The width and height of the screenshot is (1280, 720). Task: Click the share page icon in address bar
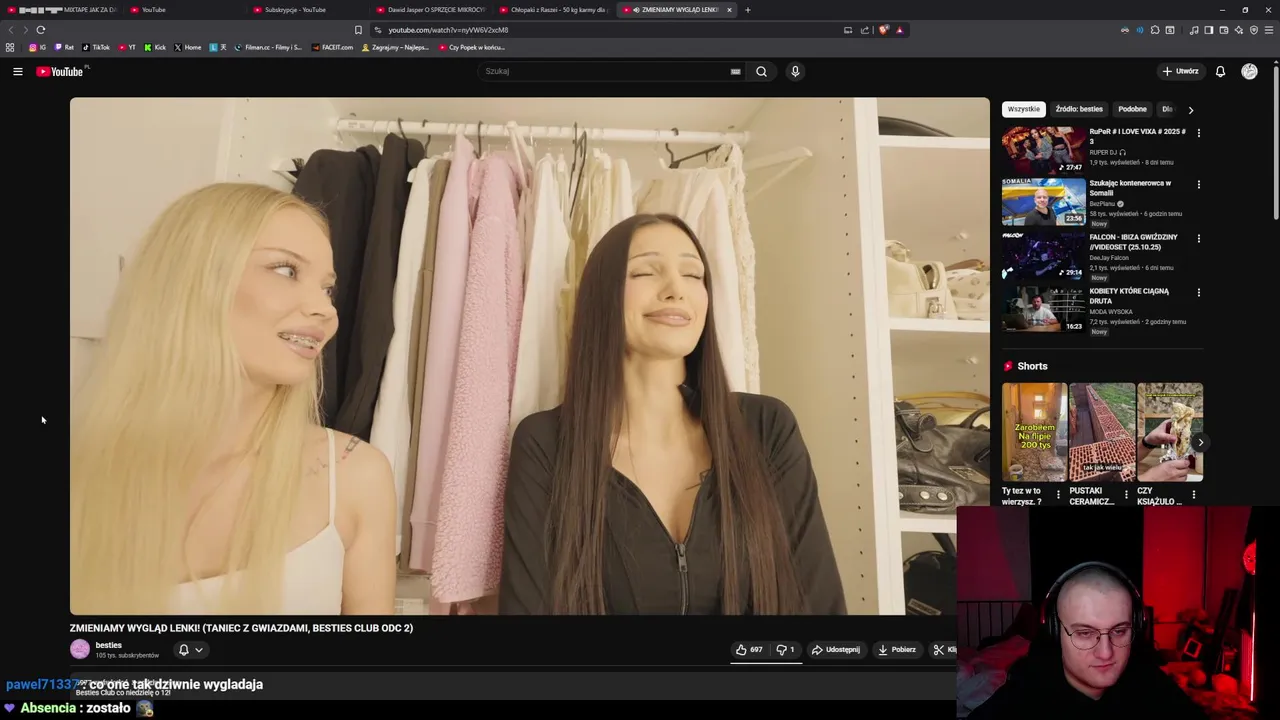pos(865,30)
